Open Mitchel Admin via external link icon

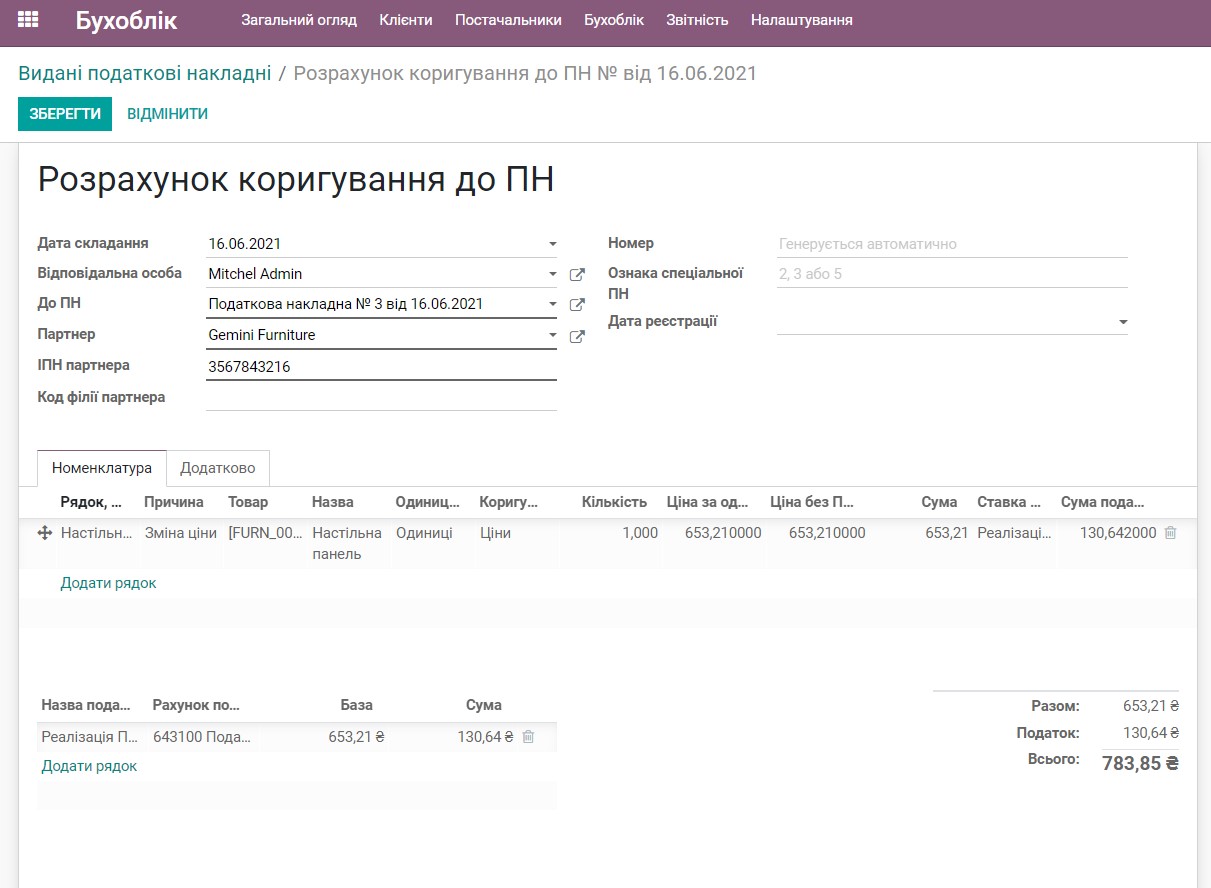click(577, 273)
